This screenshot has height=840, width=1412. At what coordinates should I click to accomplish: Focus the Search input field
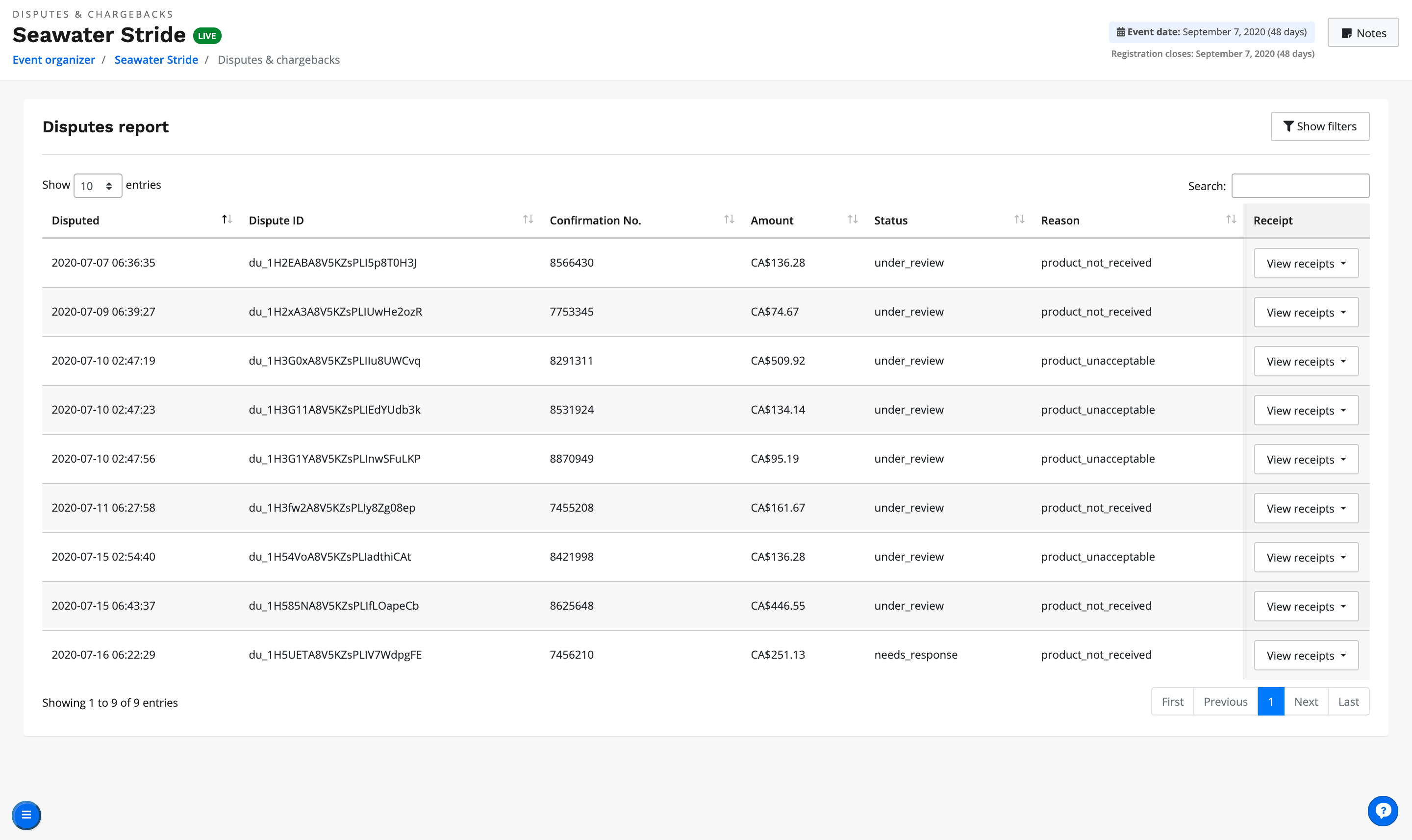(x=1300, y=186)
